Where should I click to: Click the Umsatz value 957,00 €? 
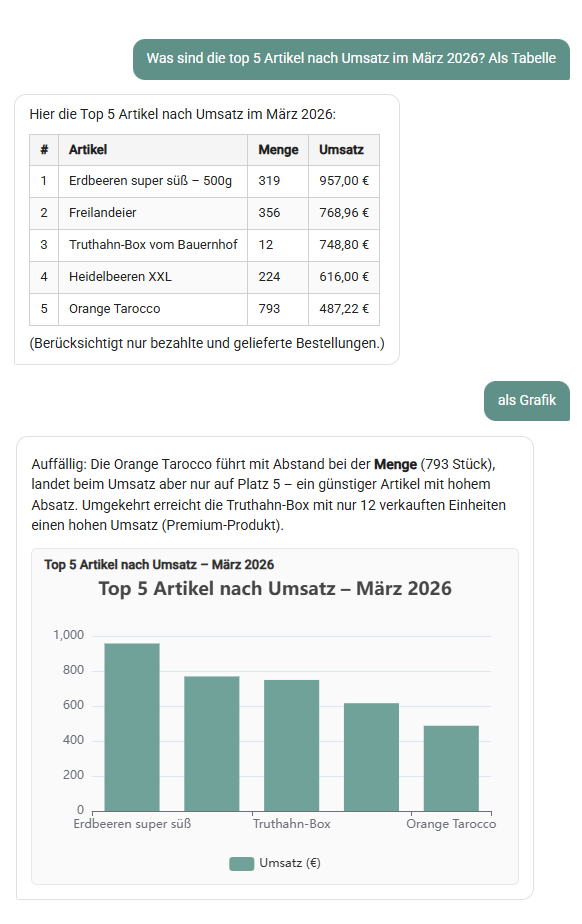pyautogui.click(x=344, y=181)
